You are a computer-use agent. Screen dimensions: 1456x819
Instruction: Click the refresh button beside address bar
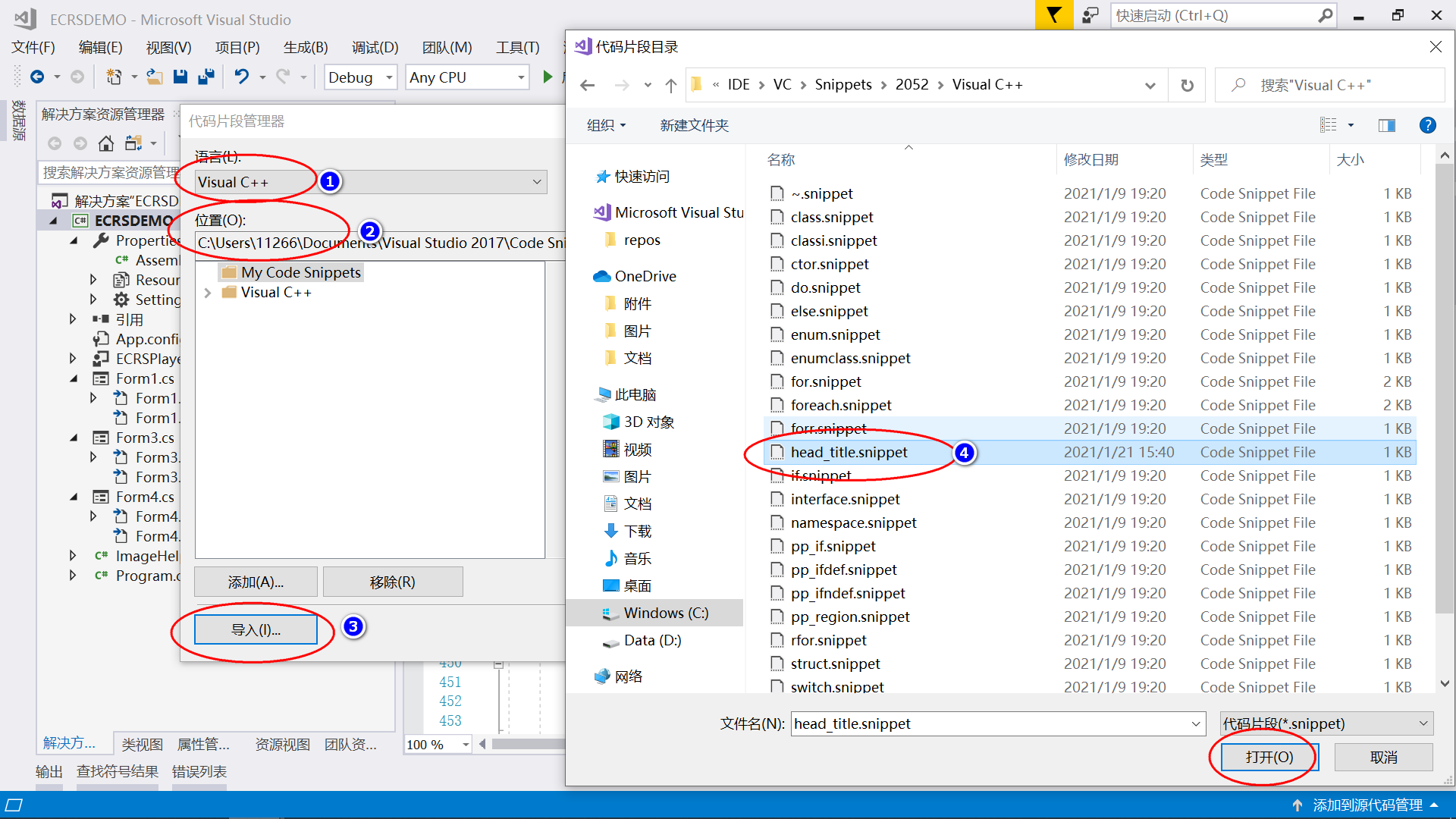pyautogui.click(x=1187, y=86)
